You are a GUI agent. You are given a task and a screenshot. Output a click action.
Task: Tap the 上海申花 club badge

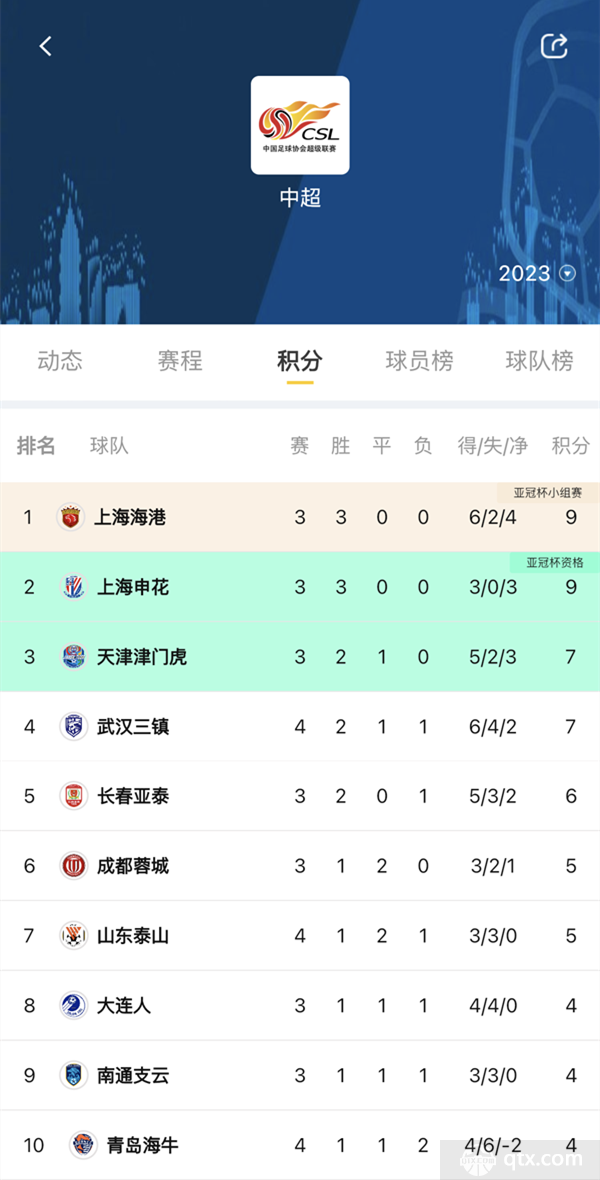pyautogui.click(x=74, y=587)
